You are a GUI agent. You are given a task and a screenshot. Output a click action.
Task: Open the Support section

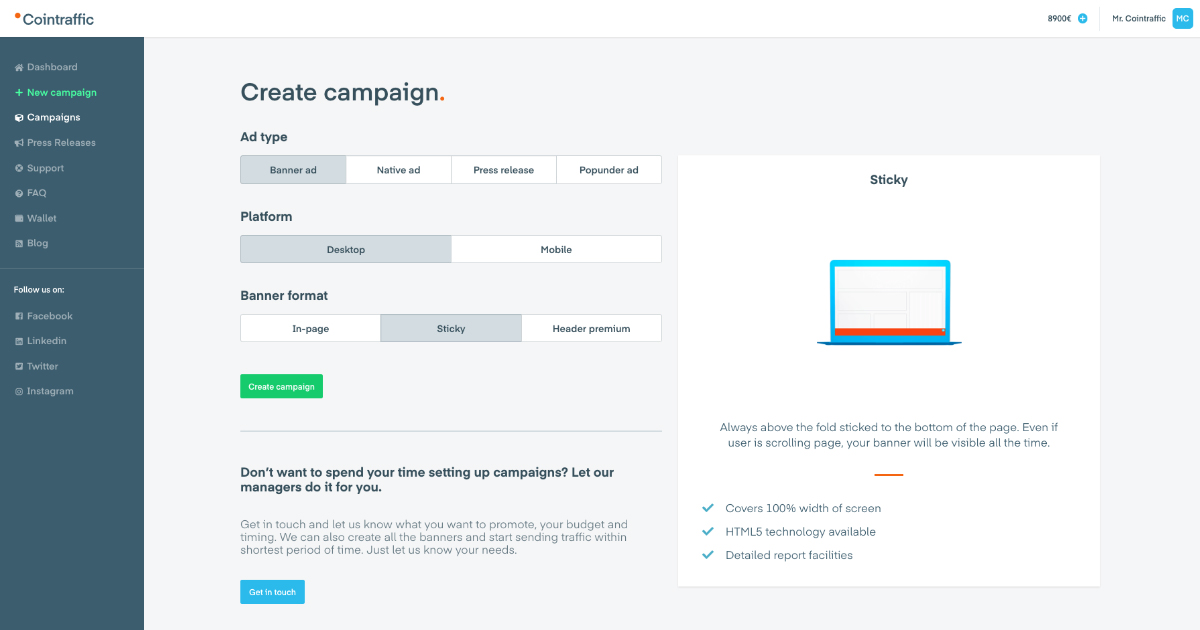[45, 167]
